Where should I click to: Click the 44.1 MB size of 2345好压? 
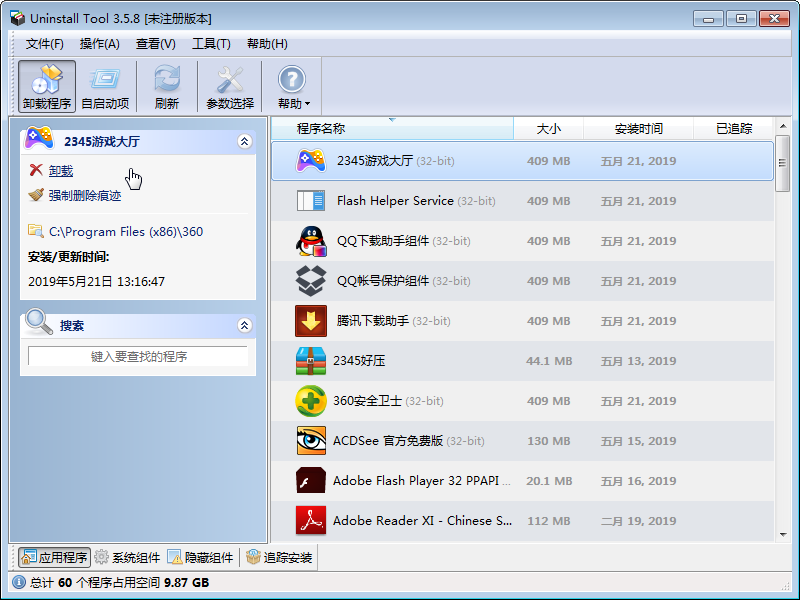tap(549, 361)
